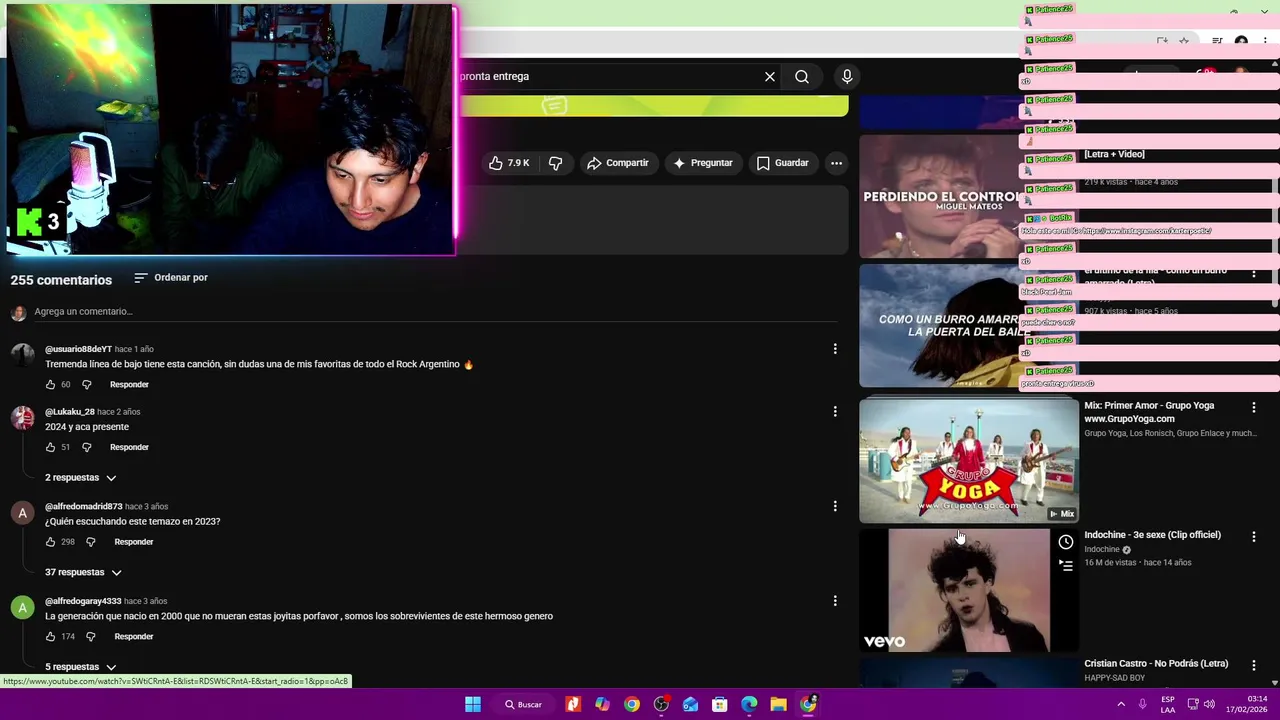The image size is (1280, 720).
Task: Clear the search box with the X icon
Action: [x=770, y=76]
